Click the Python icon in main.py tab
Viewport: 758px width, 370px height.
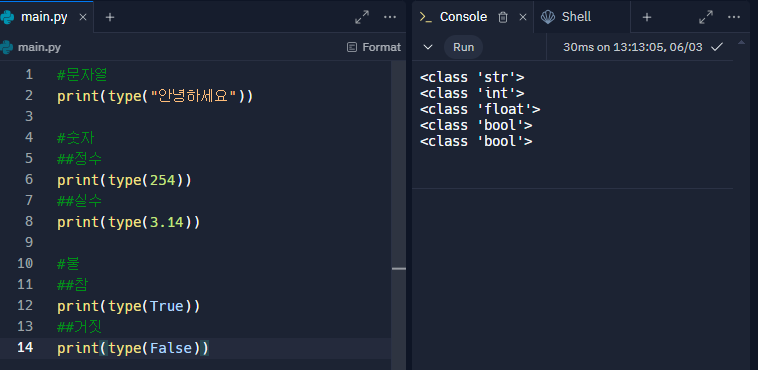point(7,17)
